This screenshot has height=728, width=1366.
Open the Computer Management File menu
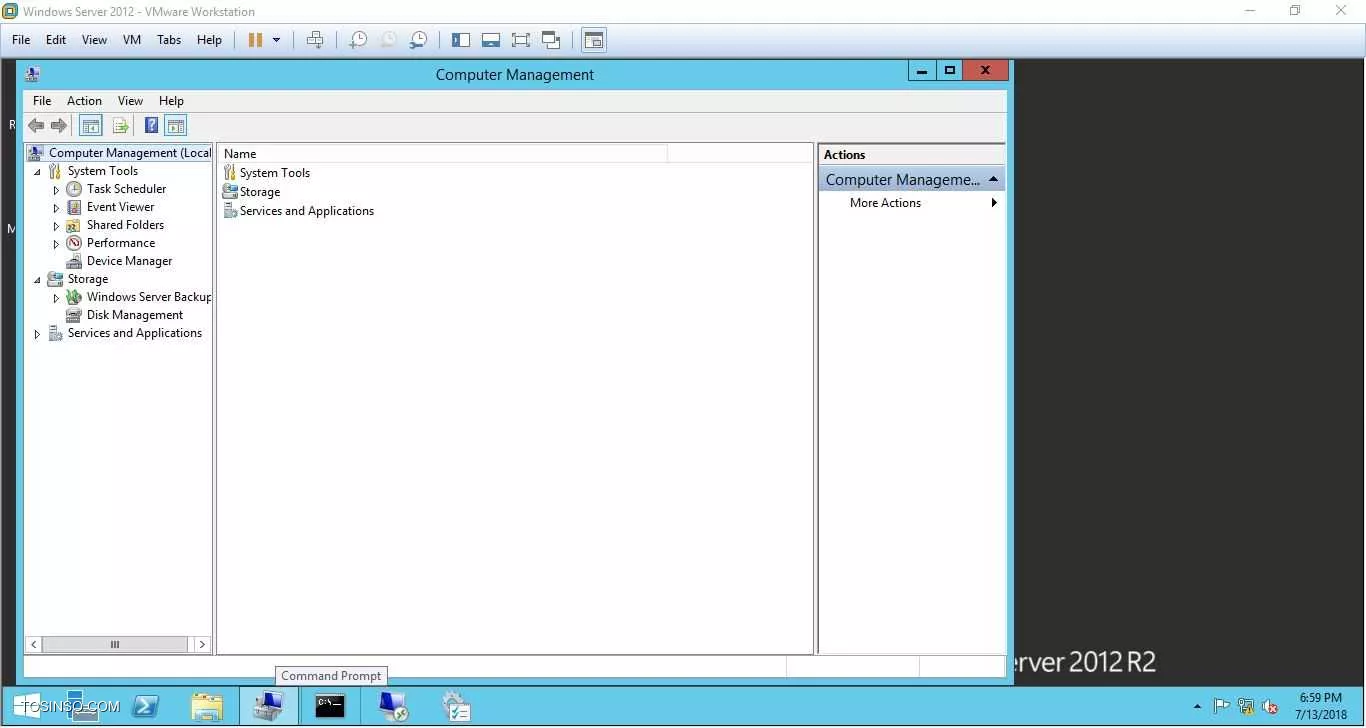[42, 101]
